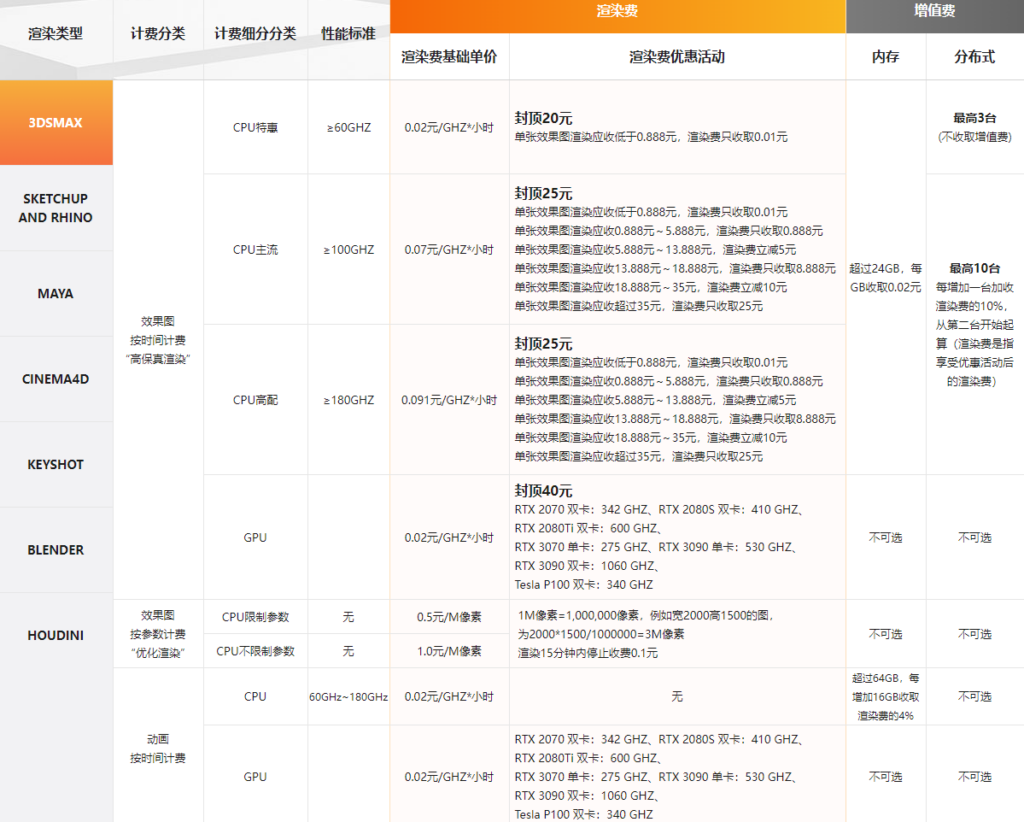Viewport: 1024px width, 822px height.
Task: Click the 动画 按时间计费 category cell
Action: point(158,748)
